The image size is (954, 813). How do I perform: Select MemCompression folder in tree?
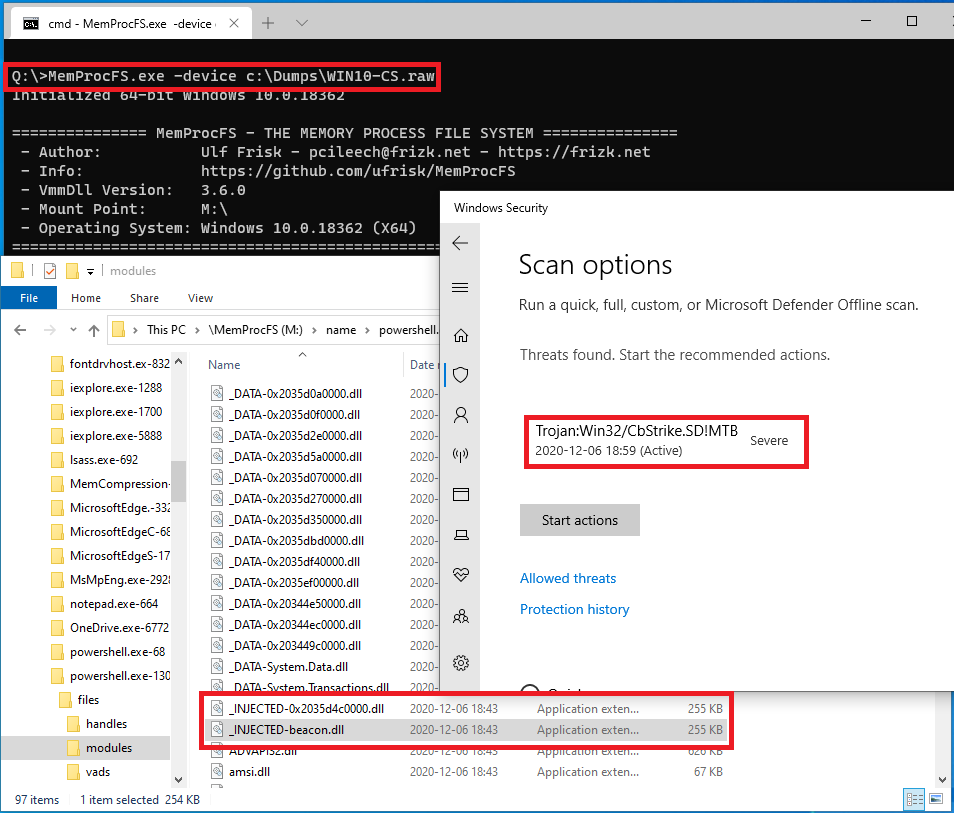pyautogui.click(x=110, y=484)
